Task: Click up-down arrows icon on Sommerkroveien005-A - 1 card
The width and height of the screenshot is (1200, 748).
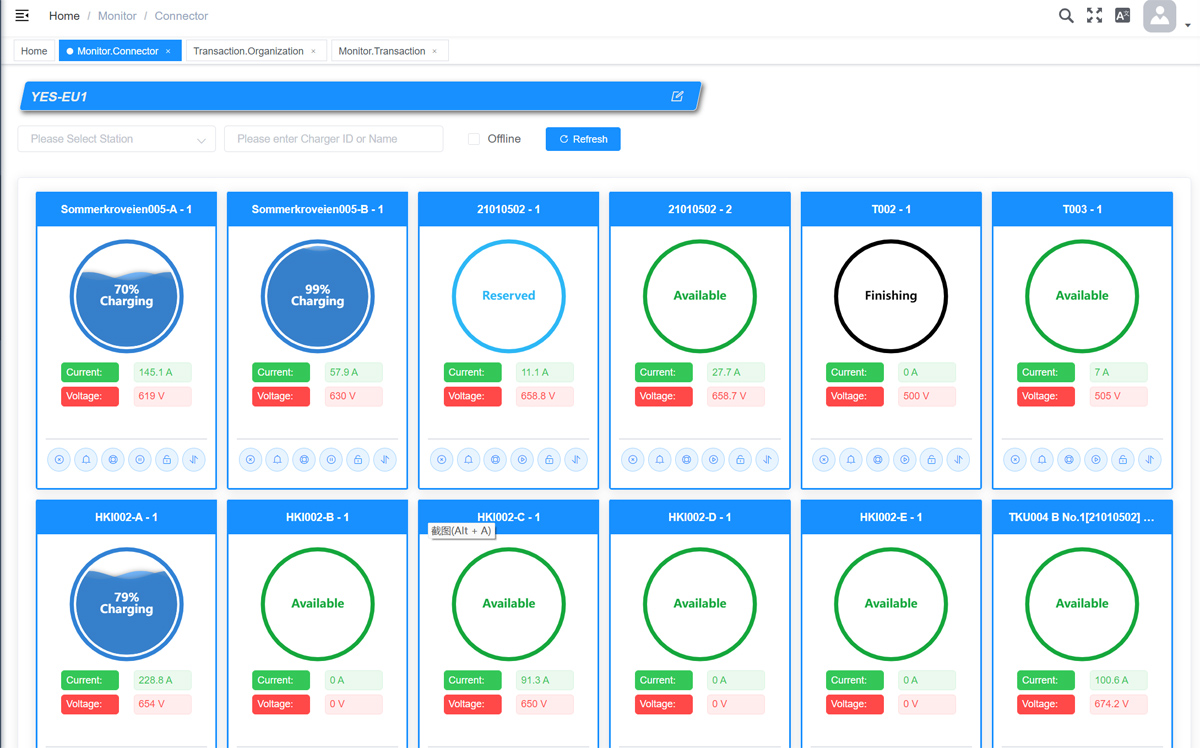Action: click(194, 460)
